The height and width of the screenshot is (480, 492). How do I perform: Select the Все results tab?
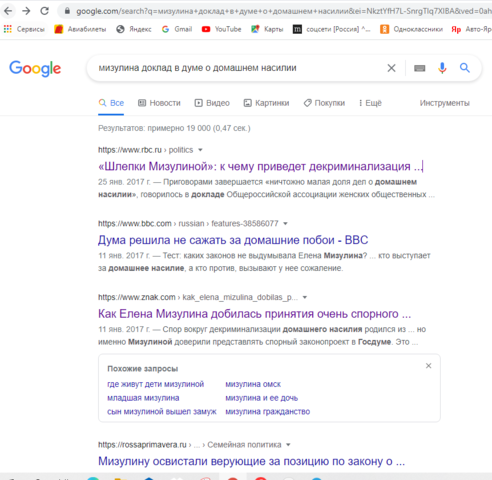111,103
